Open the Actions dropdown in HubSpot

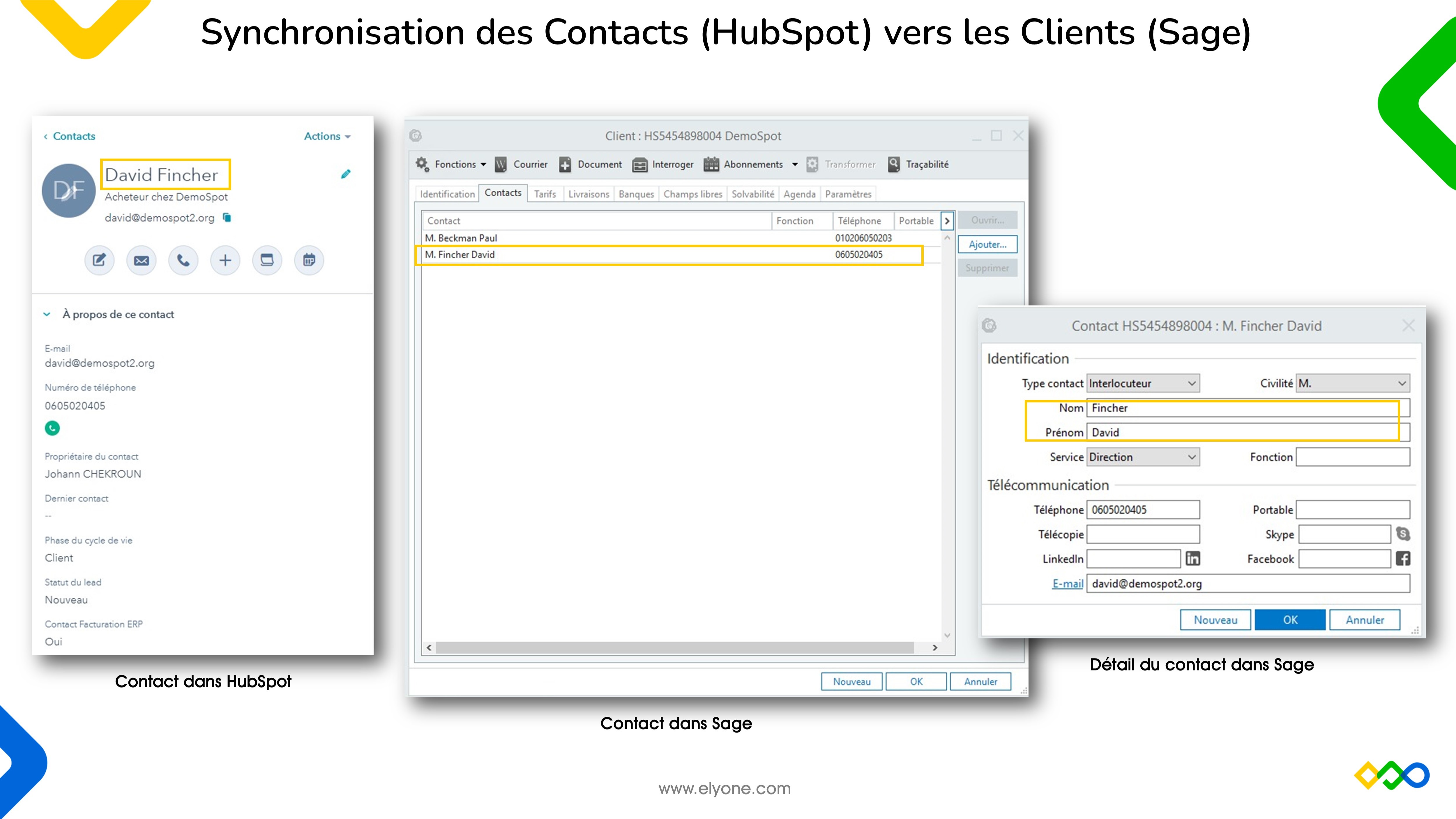(x=327, y=136)
